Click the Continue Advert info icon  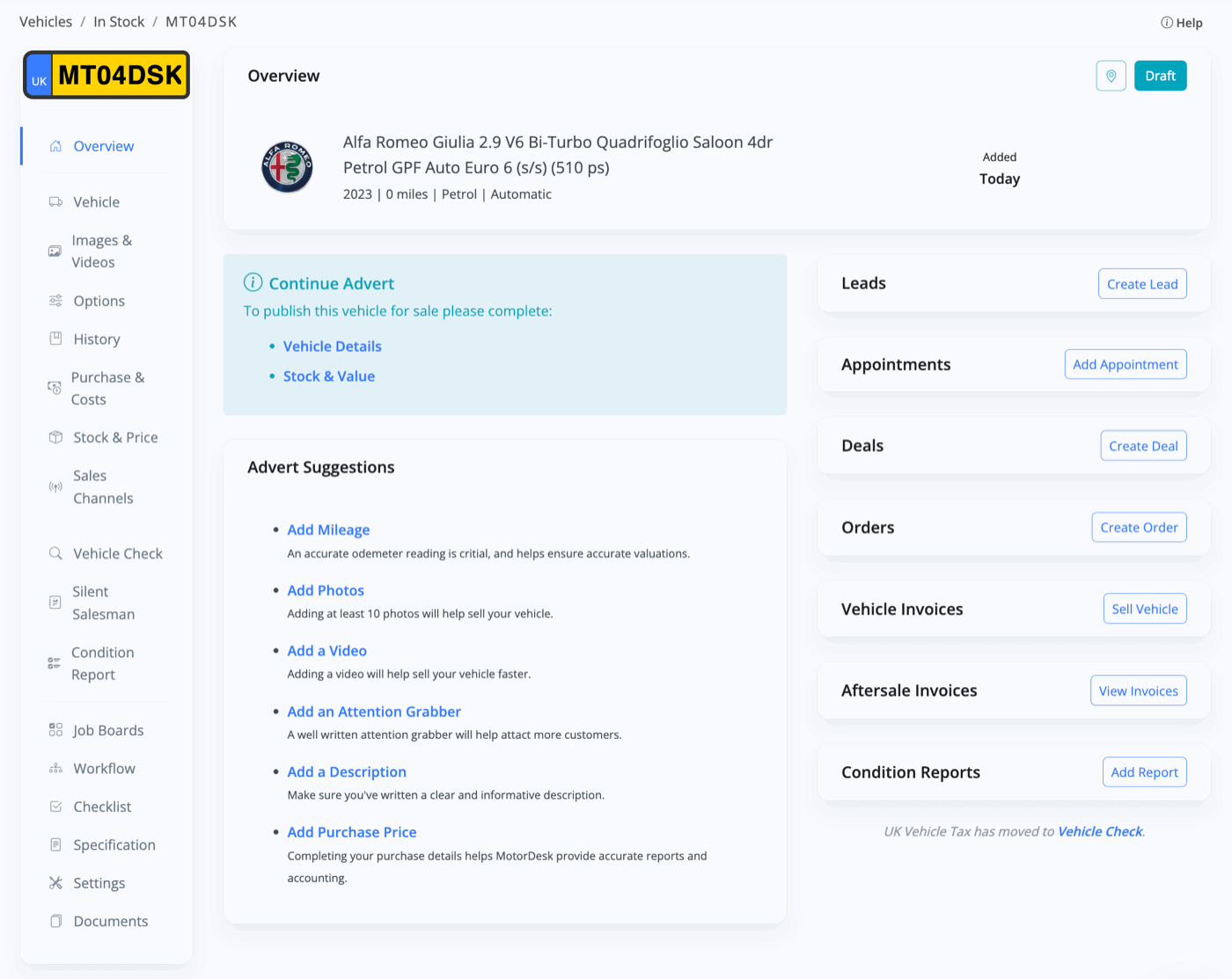point(253,282)
